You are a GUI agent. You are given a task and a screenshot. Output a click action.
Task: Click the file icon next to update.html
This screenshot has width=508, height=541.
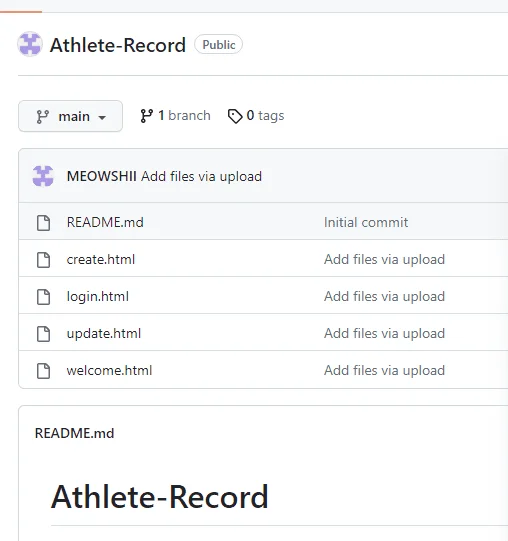[43, 334]
